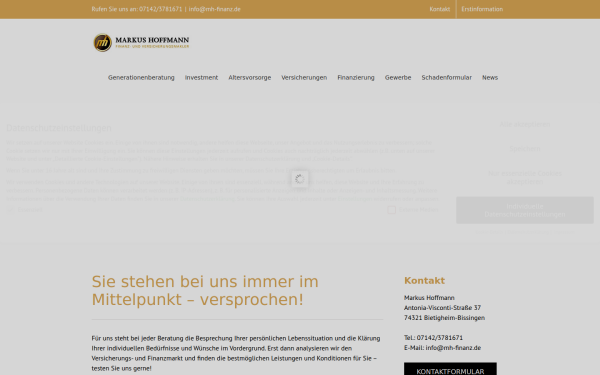This screenshot has width=600, height=375.
Task: Click the heading 'Sie stehen bei uns immer im Mittelpunkt'
Action: pyautogui.click(x=205, y=291)
